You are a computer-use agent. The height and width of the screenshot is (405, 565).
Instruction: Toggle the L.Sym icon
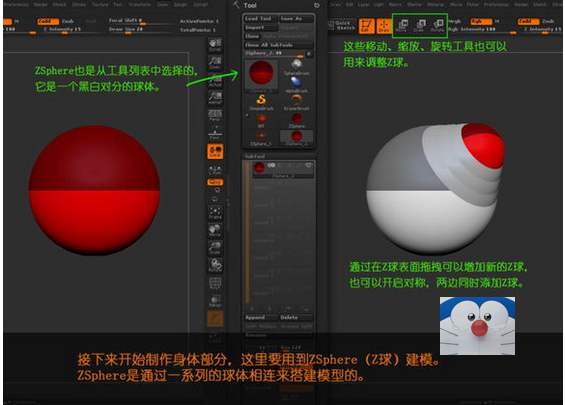pos(215,170)
